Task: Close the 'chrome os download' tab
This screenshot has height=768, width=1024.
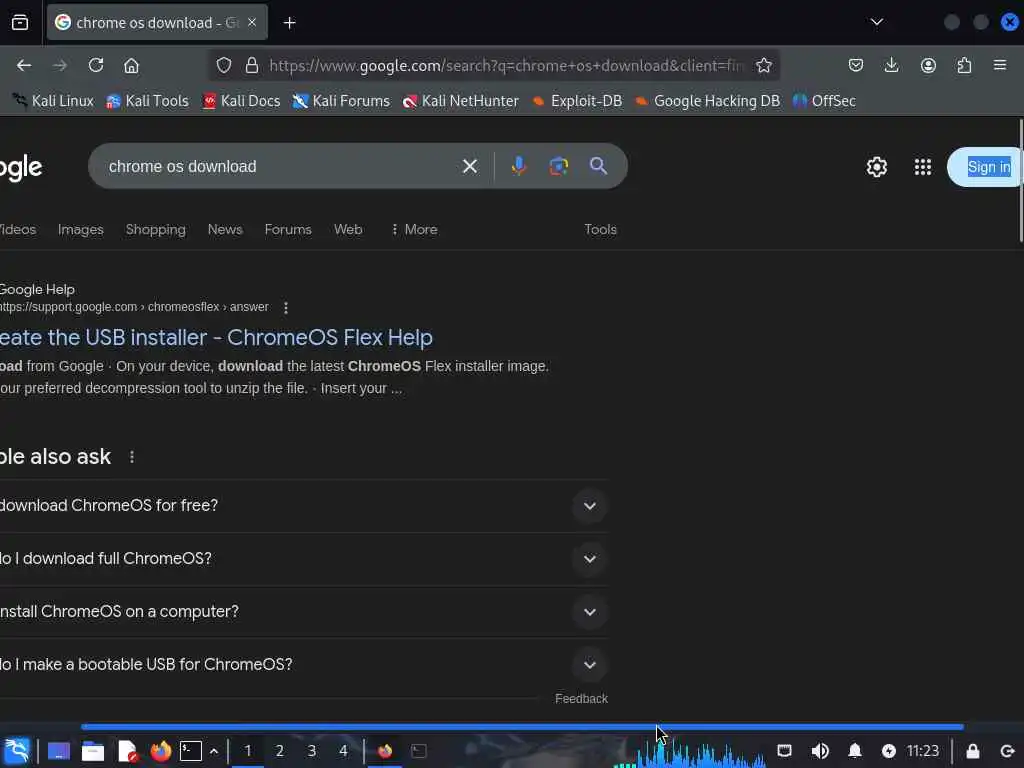Action: [252, 22]
